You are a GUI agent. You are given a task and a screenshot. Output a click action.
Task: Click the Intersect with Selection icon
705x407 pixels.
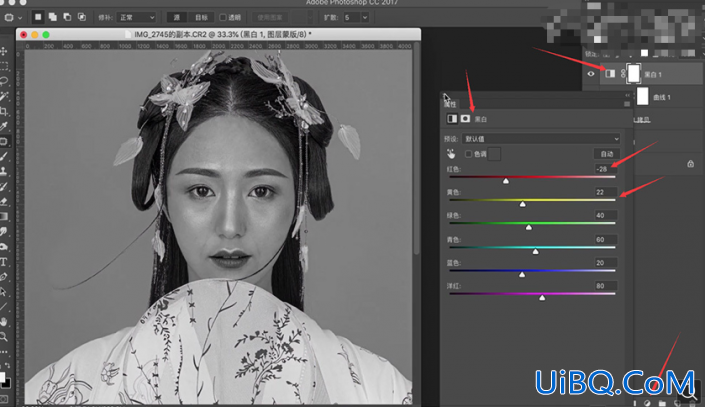(82, 17)
